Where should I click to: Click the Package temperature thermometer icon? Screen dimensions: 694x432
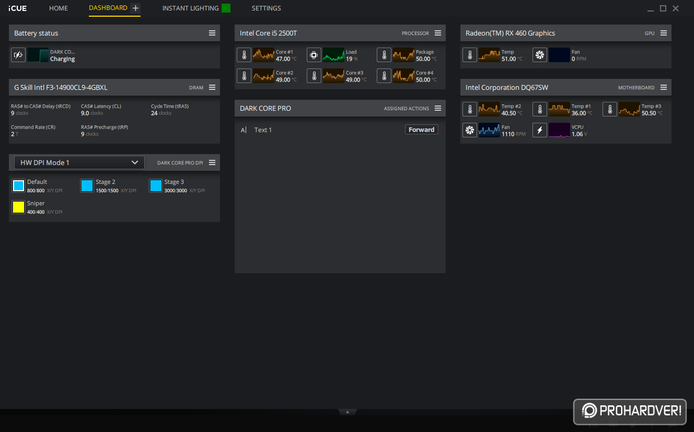(x=384, y=55)
